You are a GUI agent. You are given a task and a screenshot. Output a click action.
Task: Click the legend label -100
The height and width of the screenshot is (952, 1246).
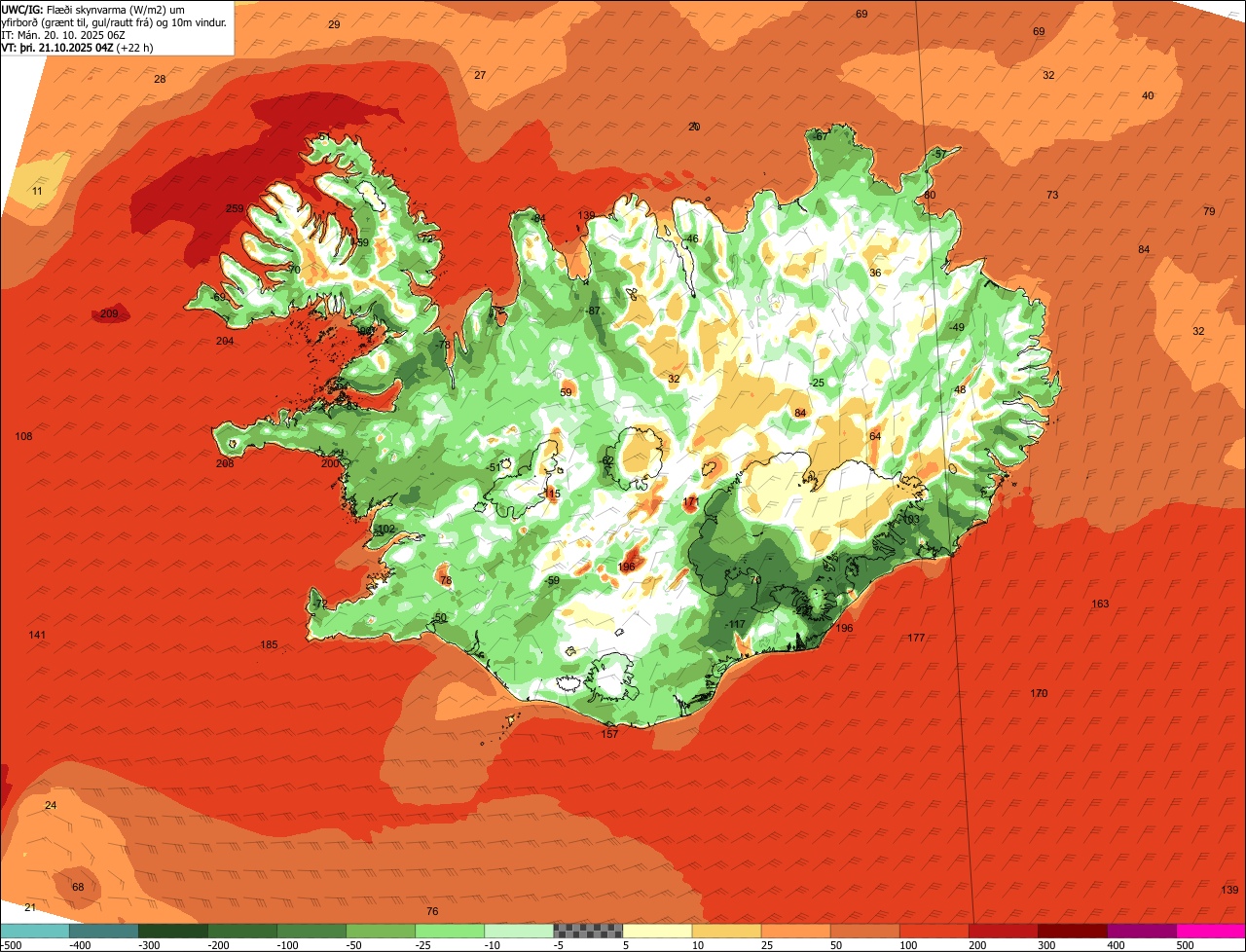point(286,945)
